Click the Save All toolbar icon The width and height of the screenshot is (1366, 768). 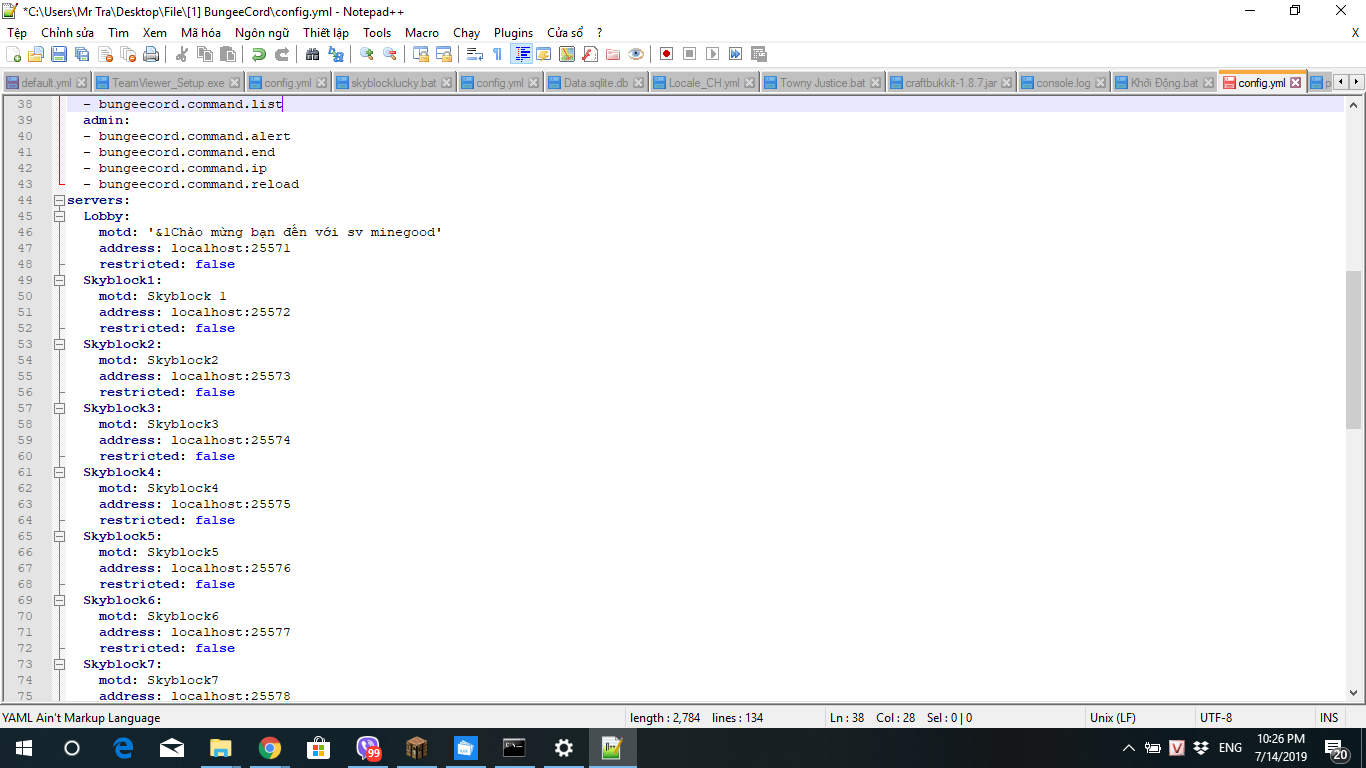pos(82,54)
